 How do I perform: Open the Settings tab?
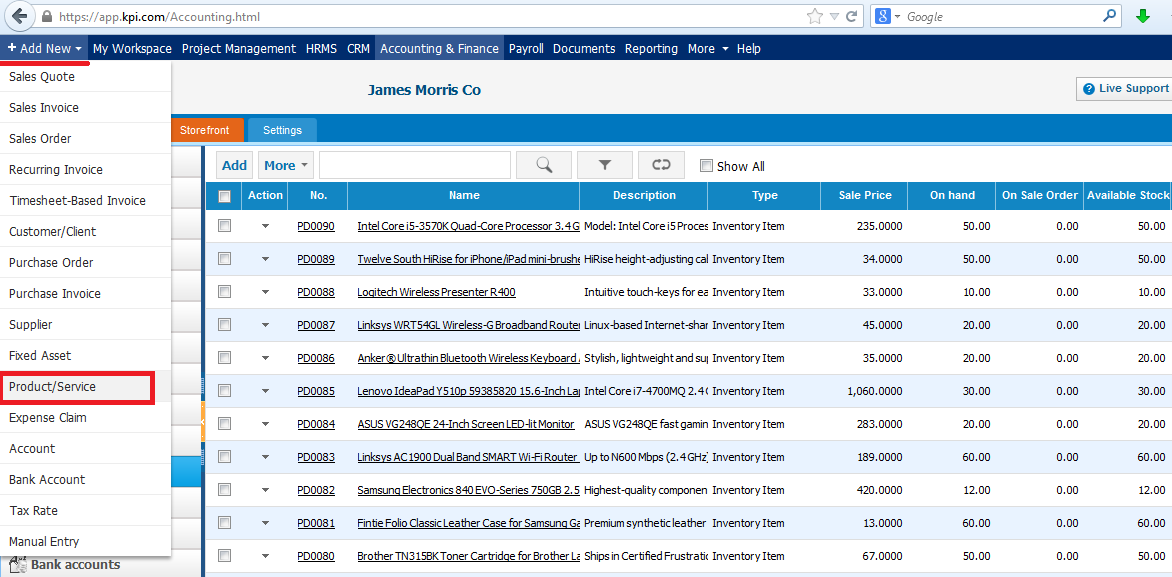pyautogui.click(x=283, y=130)
